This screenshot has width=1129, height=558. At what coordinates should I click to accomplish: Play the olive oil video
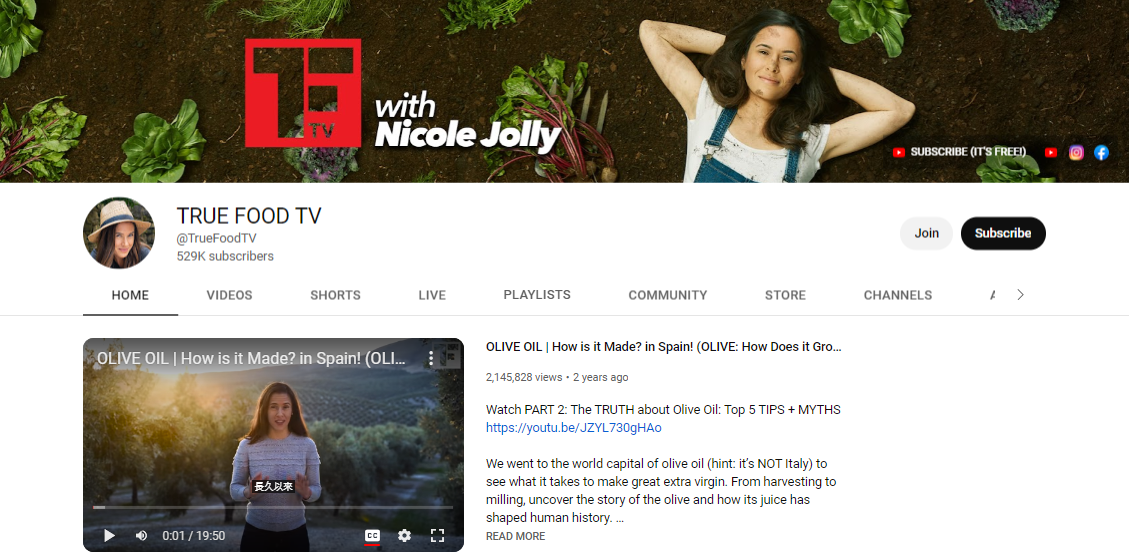coord(109,536)
